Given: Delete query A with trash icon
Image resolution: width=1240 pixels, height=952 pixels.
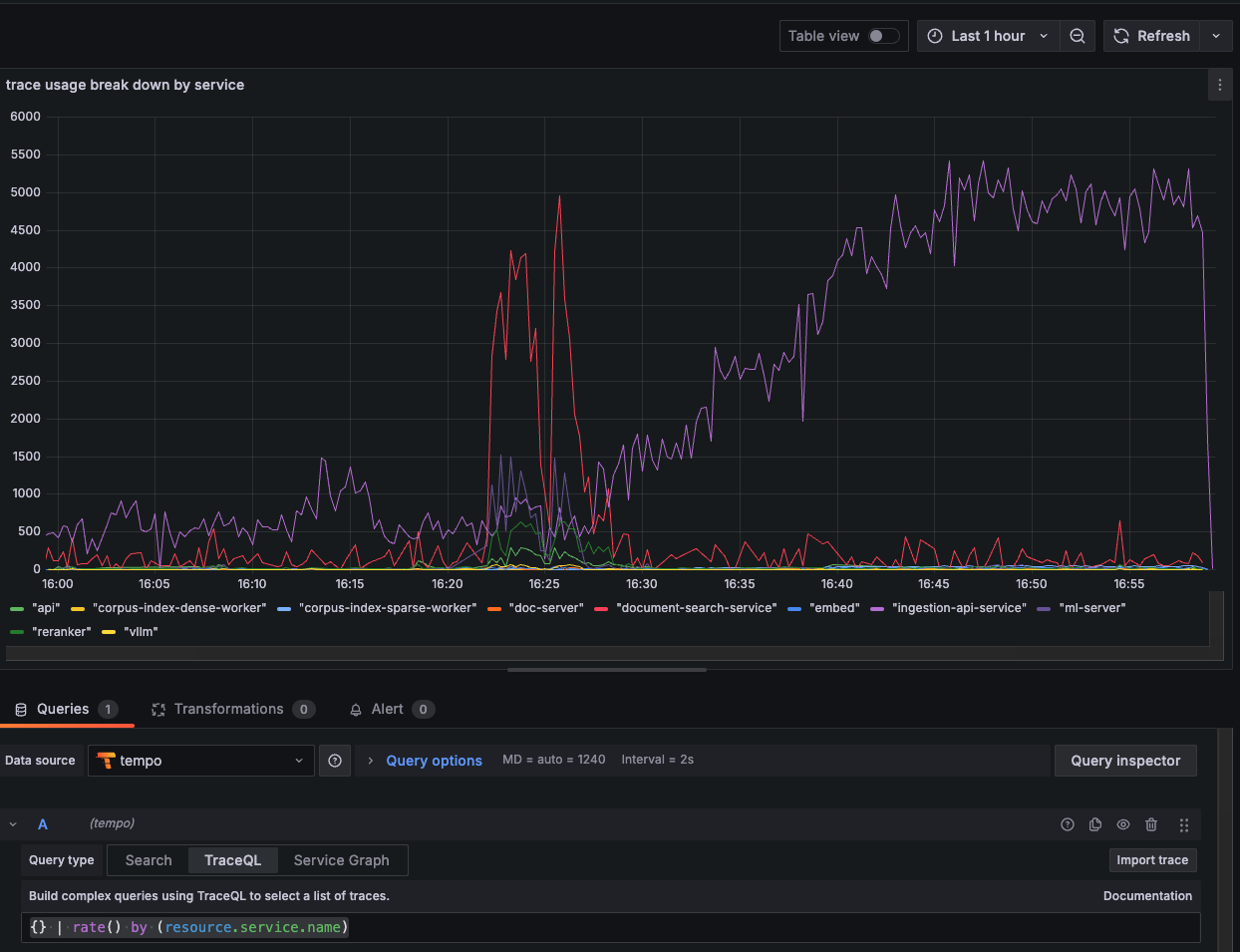Looking at the screenshot, I should click(x=1151, y=824).
